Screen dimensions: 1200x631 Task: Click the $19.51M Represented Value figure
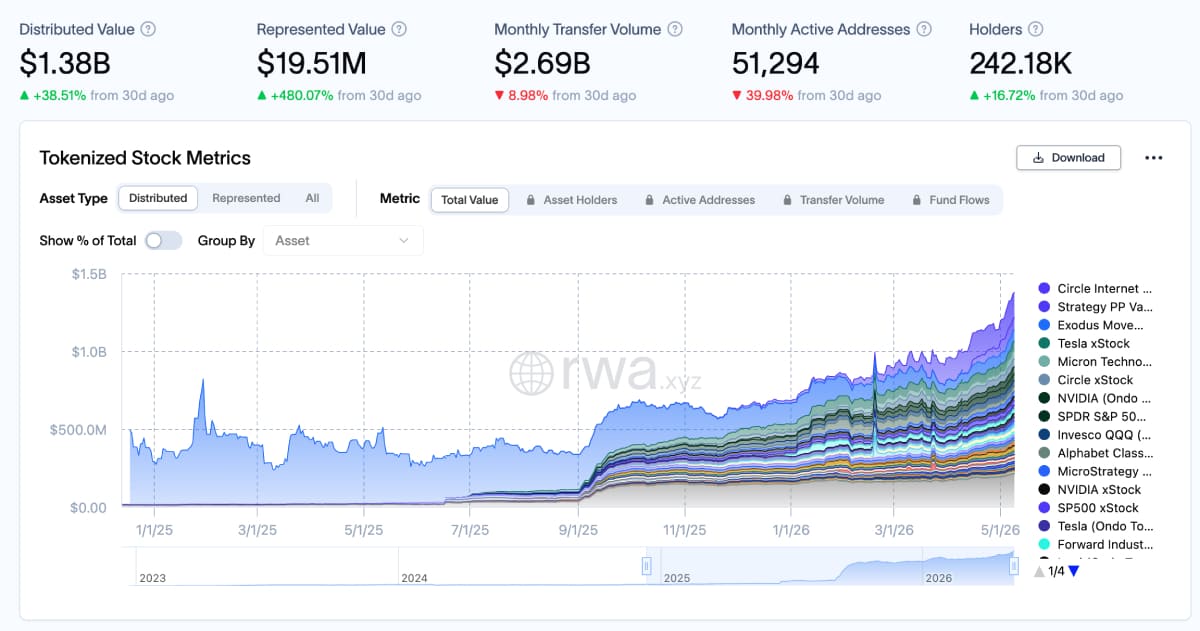coord(312,64)
